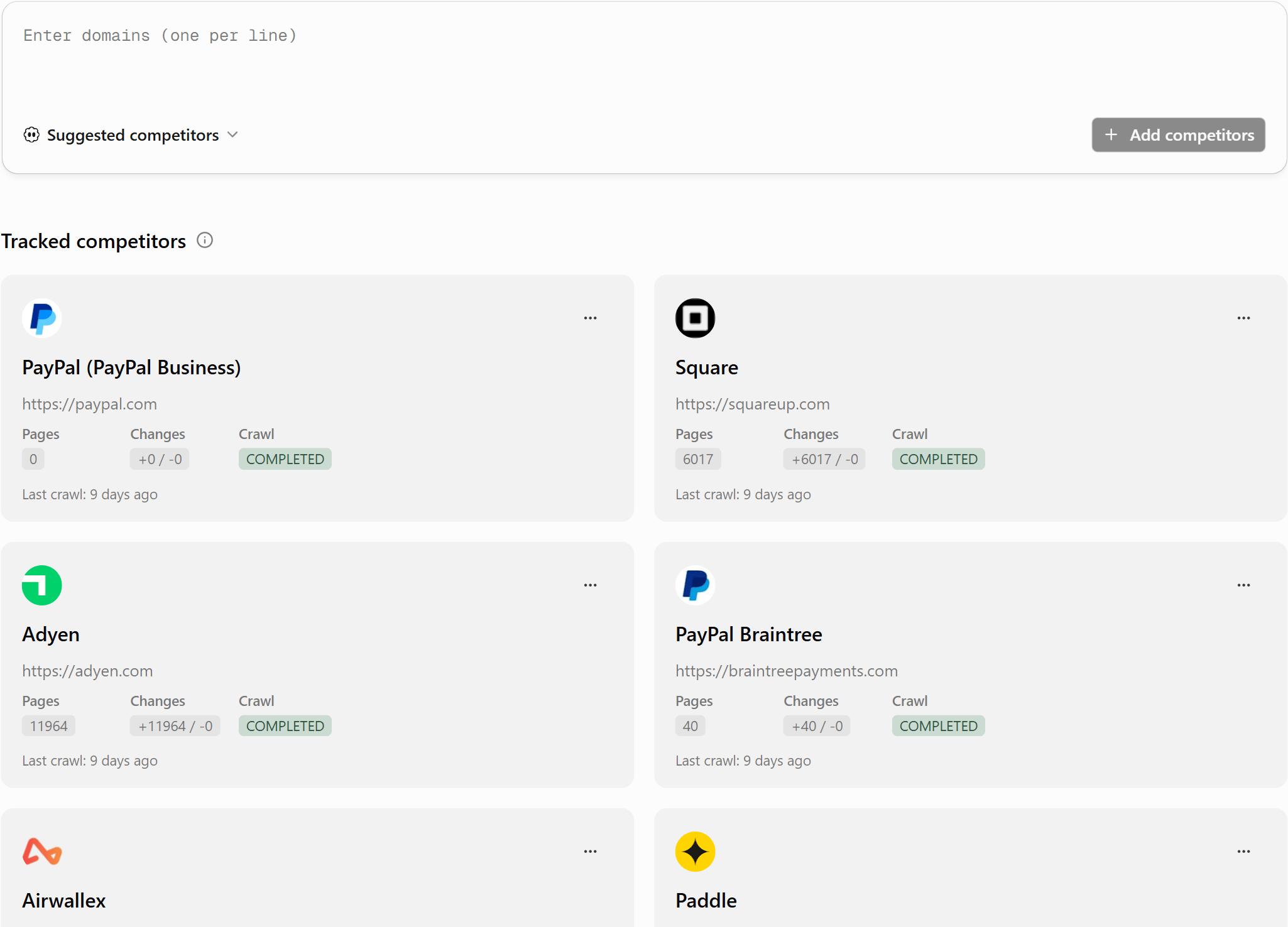Open the PayPal Business card options menu

[x=591, y=318]
